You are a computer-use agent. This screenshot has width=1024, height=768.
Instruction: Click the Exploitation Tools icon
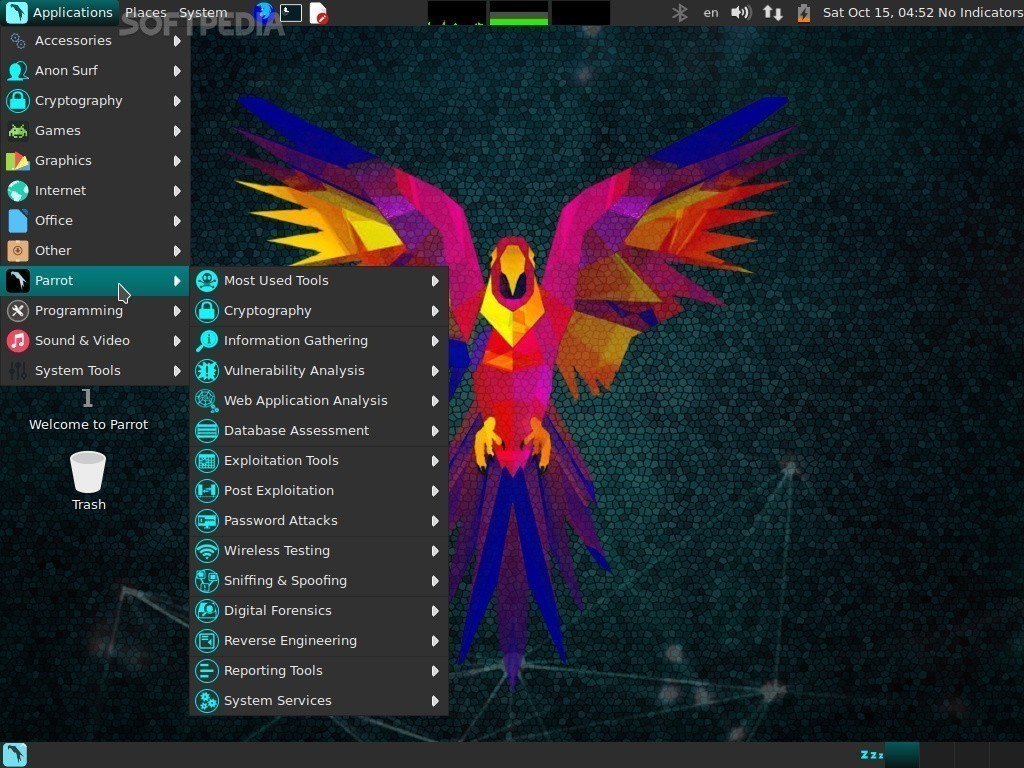click(x=207, y=461)
